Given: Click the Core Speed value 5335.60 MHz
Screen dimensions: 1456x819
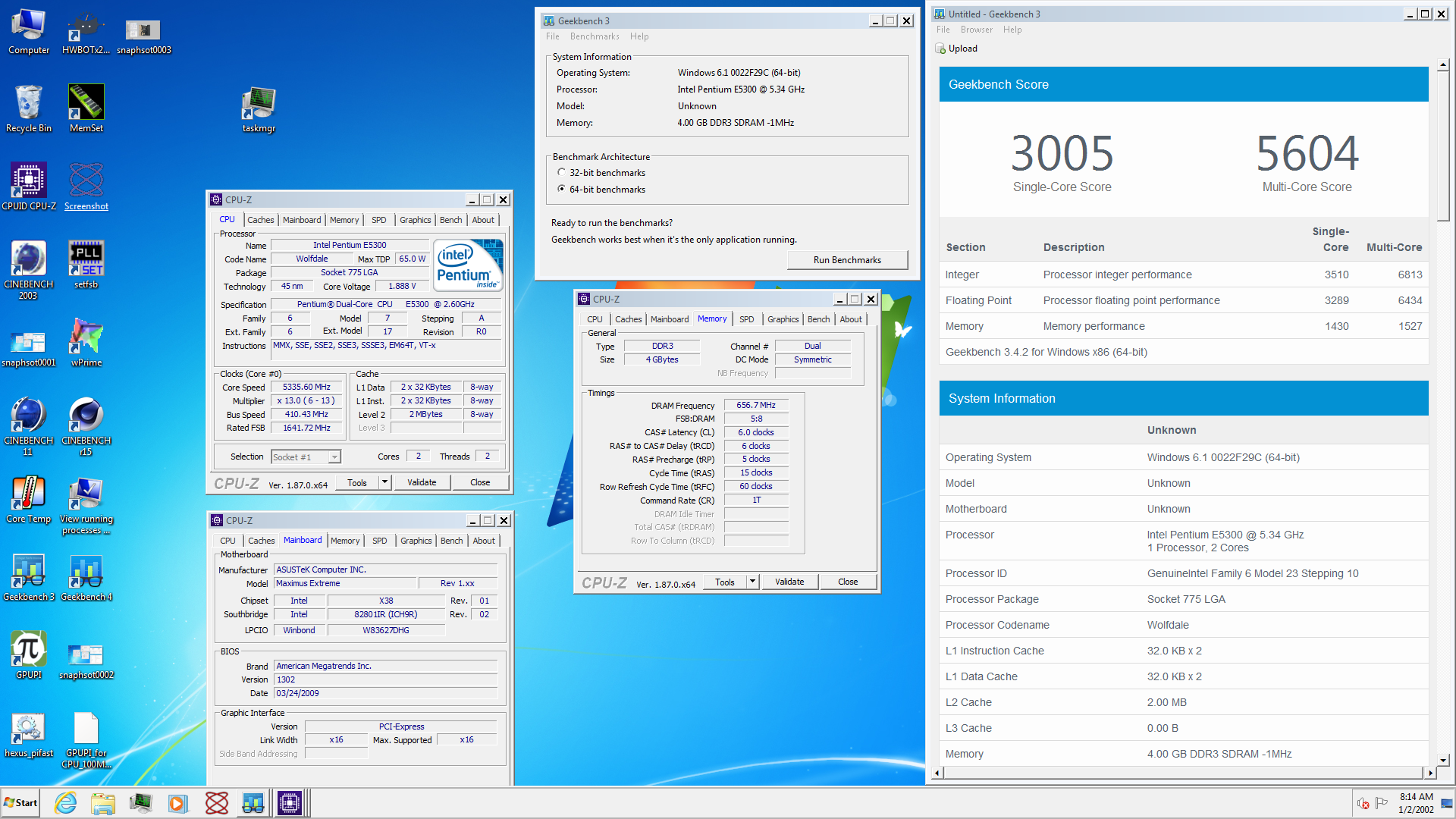Looking at the screenshot, I should coord(306,388).
